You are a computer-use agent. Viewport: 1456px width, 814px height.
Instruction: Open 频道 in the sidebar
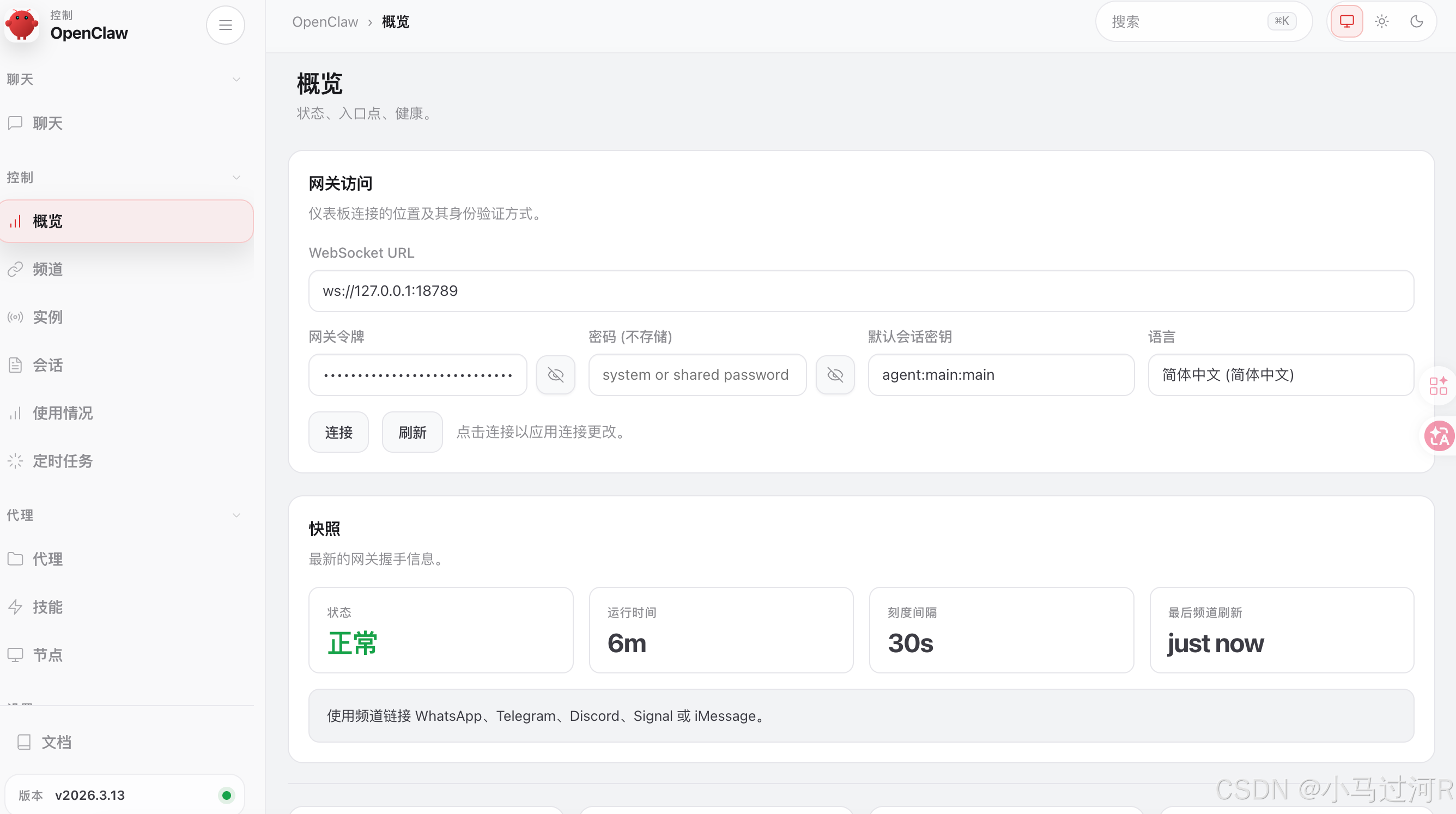47,269
